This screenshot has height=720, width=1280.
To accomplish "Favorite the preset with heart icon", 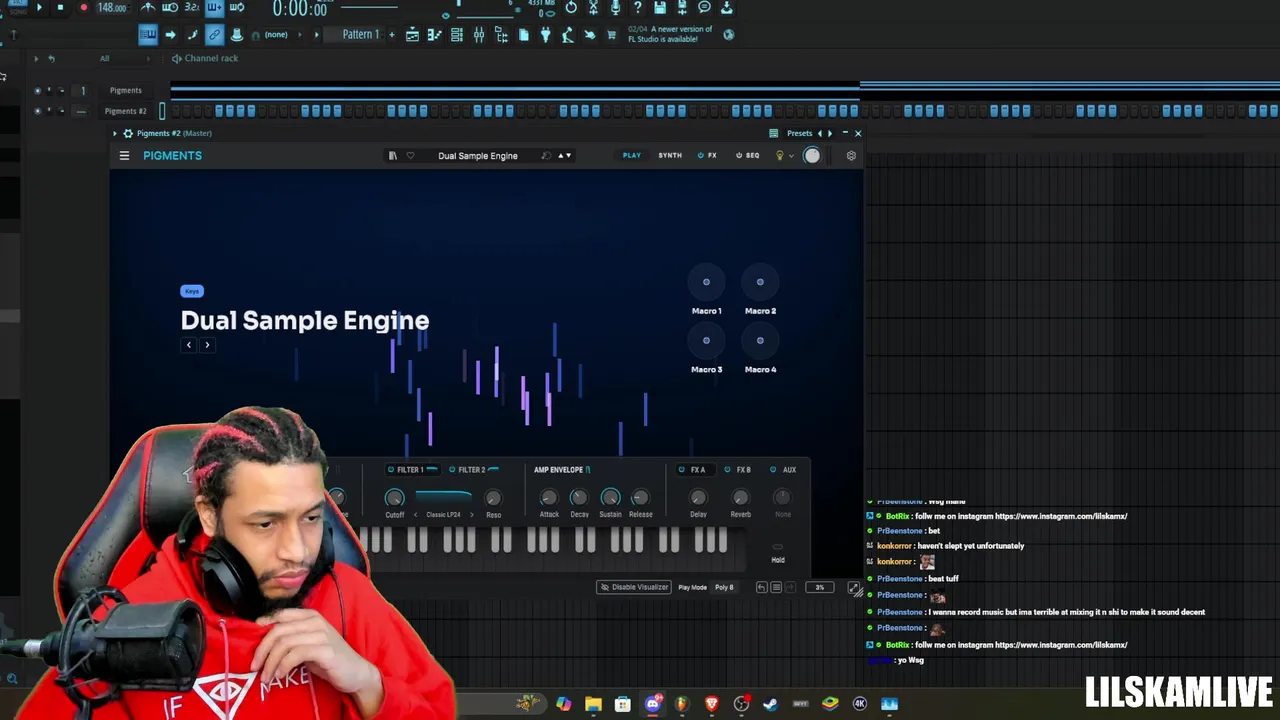I will point(410,156).
